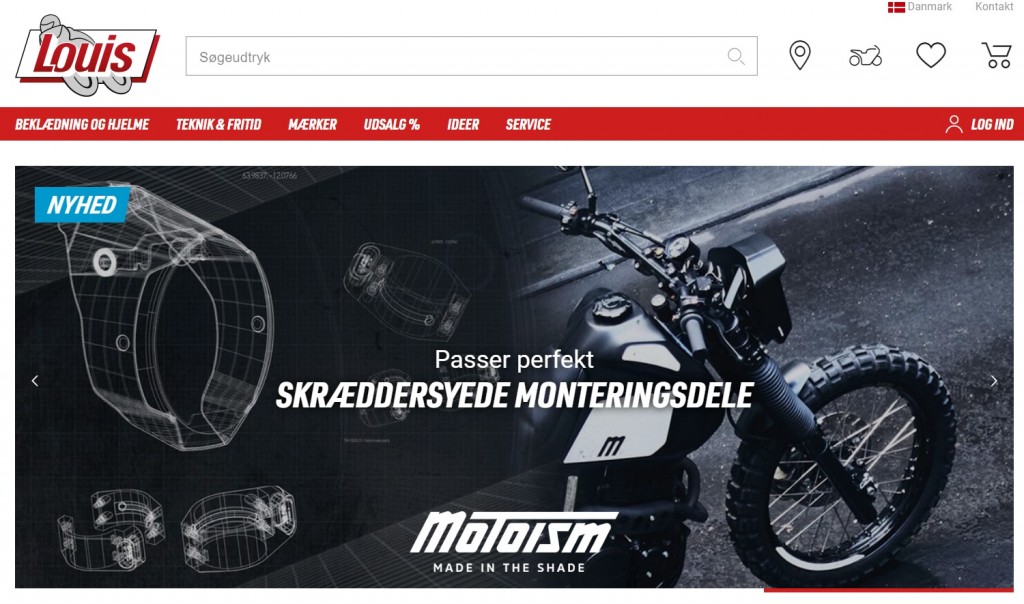Go to next banner slide arrow

(993, 381)
